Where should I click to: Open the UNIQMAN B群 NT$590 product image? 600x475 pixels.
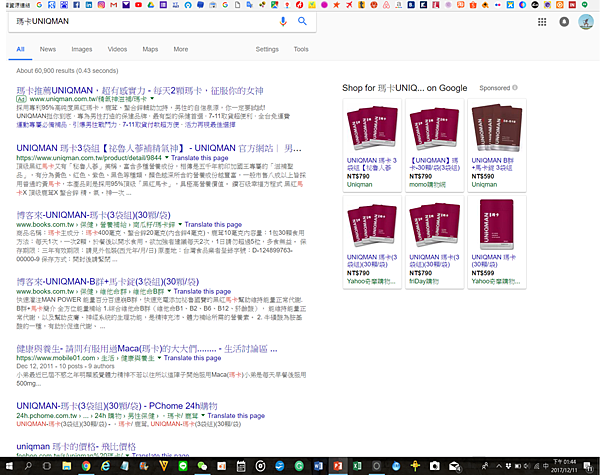tap(497, 128)
